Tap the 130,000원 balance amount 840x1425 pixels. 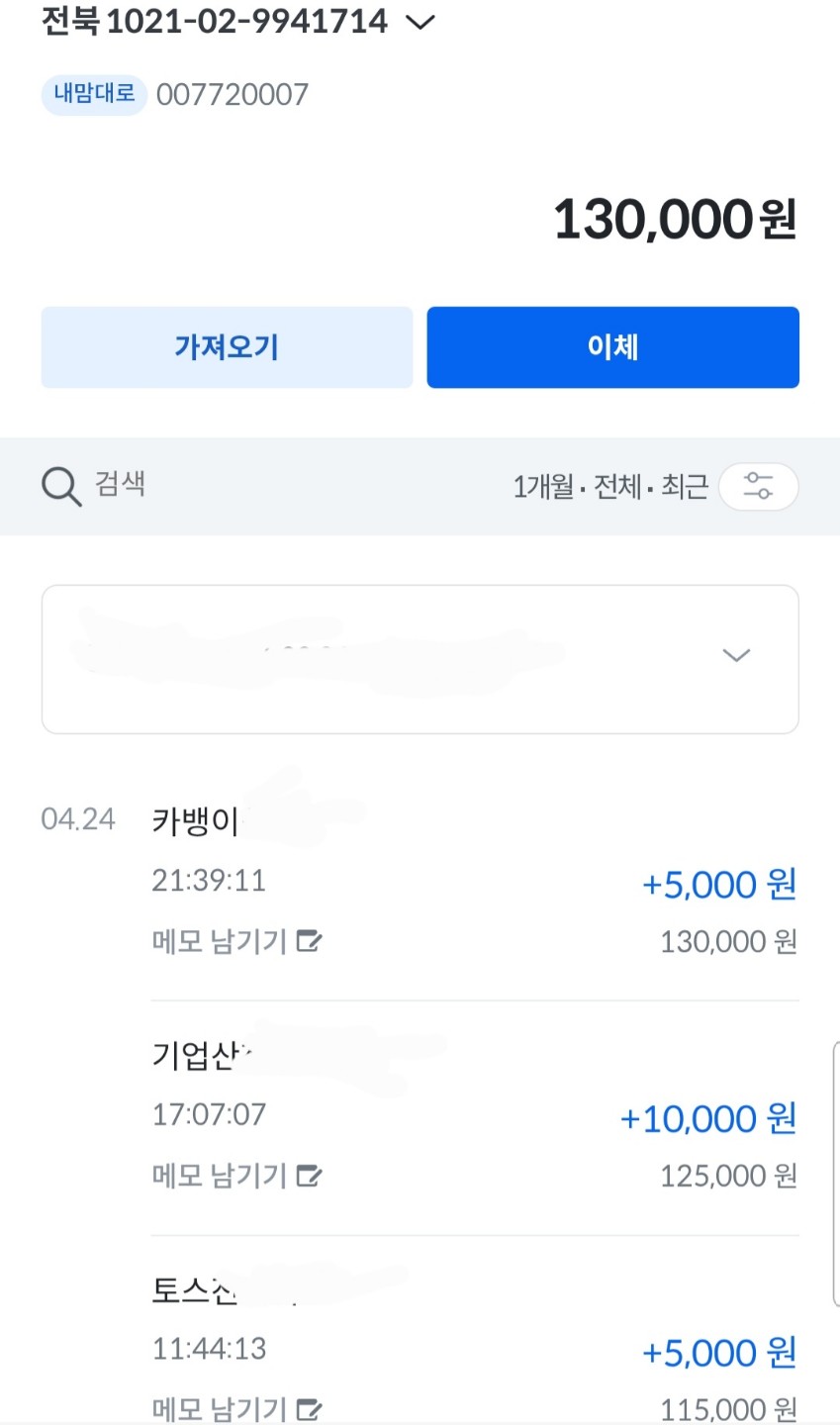[675, 220]
